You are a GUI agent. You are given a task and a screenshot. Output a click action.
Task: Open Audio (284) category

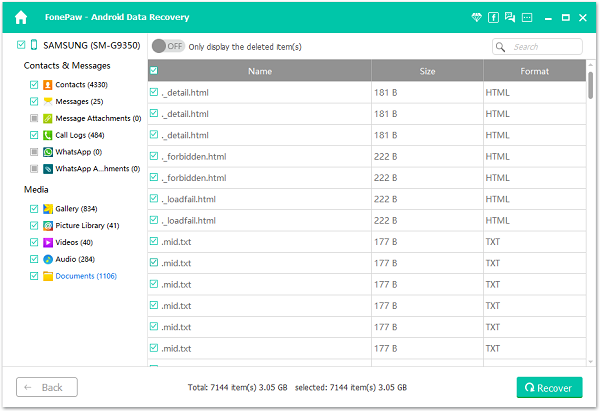pyautogui.click(x=75, y=259)
